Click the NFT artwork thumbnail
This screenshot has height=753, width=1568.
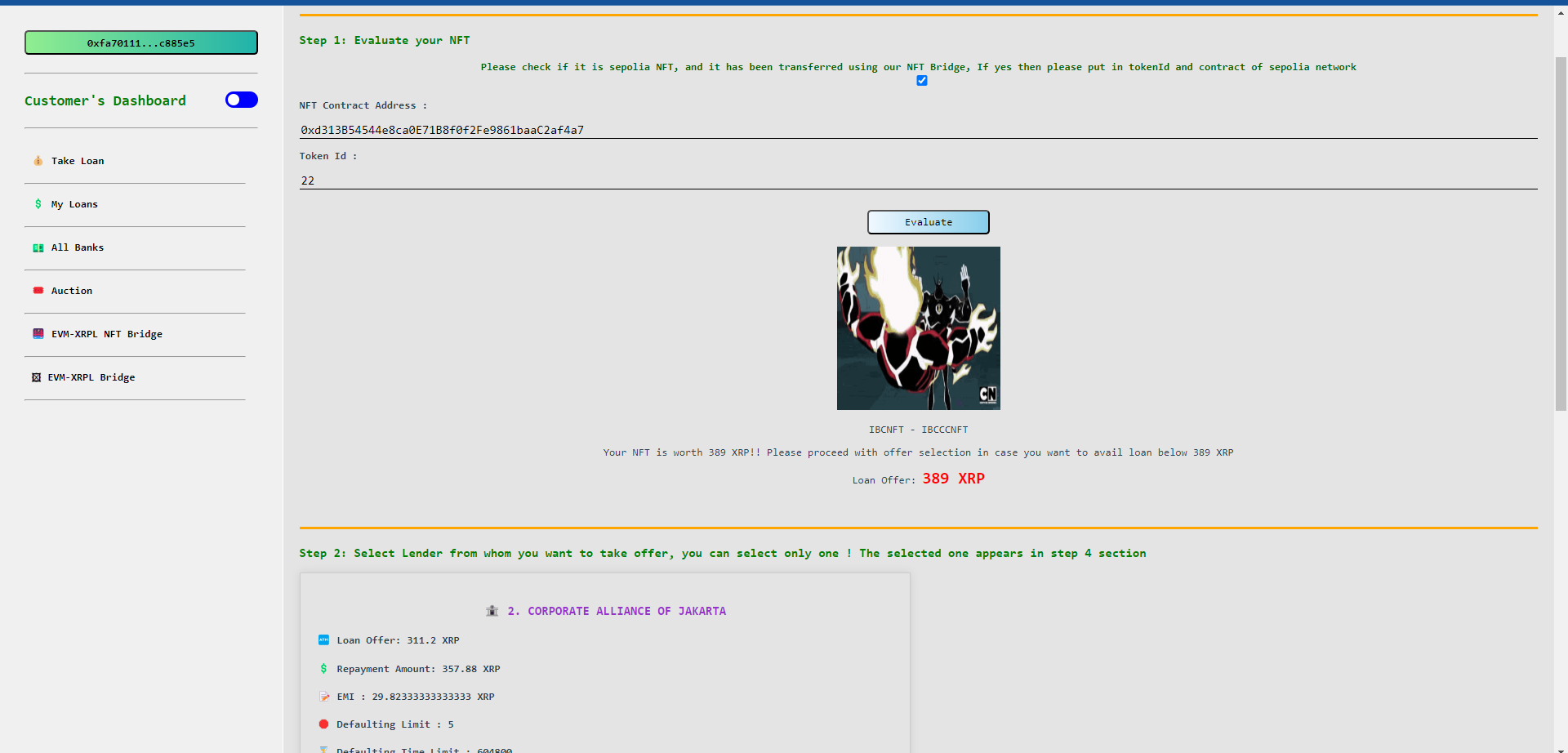pos(919,328)
